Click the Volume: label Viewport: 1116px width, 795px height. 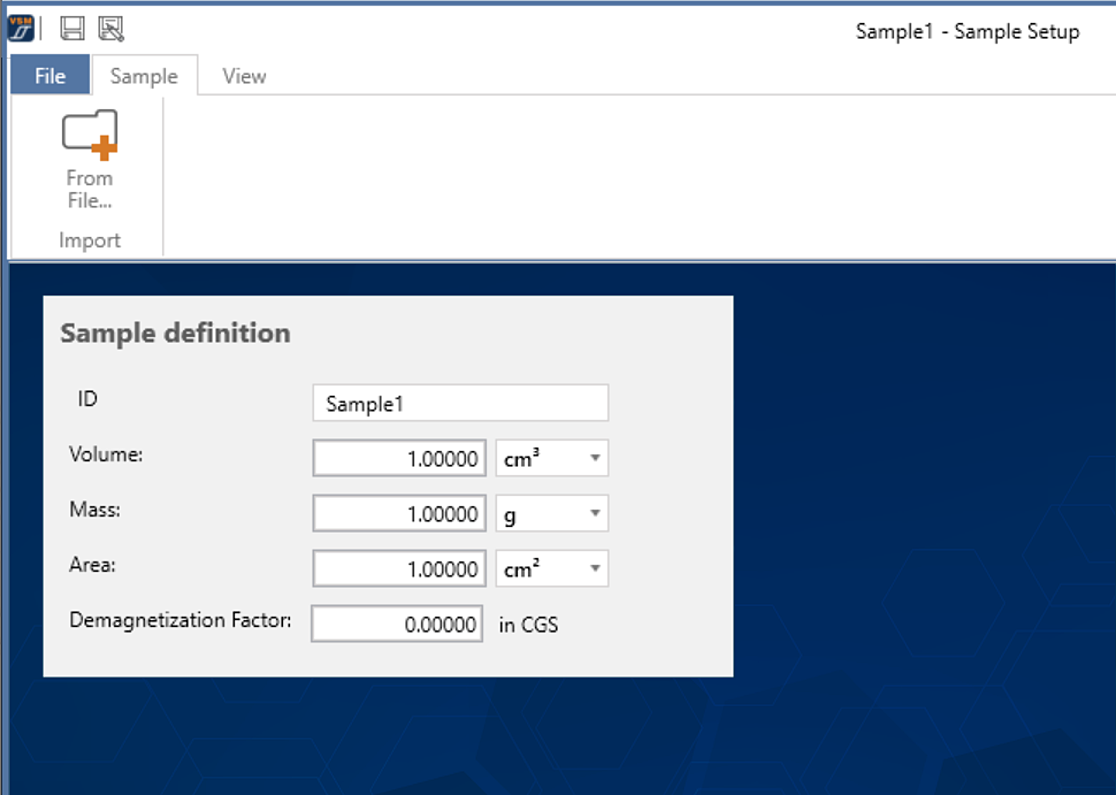pyautogui.click(x=106, y=455)
